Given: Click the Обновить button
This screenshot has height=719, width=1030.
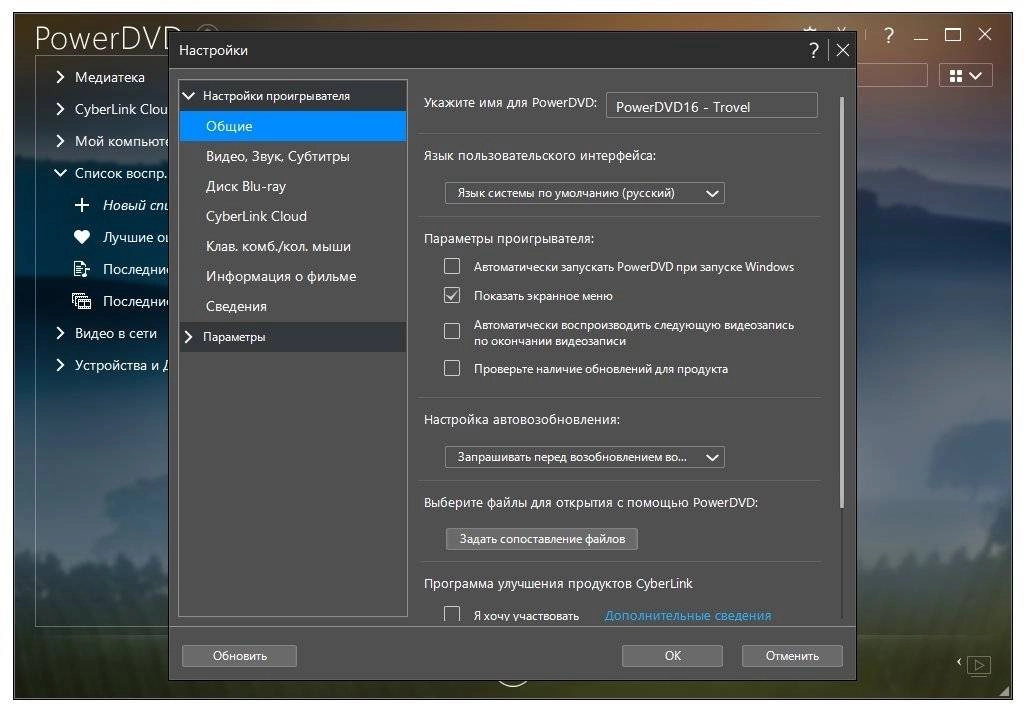Looking at the screenshot, I should tap(239, 656).
